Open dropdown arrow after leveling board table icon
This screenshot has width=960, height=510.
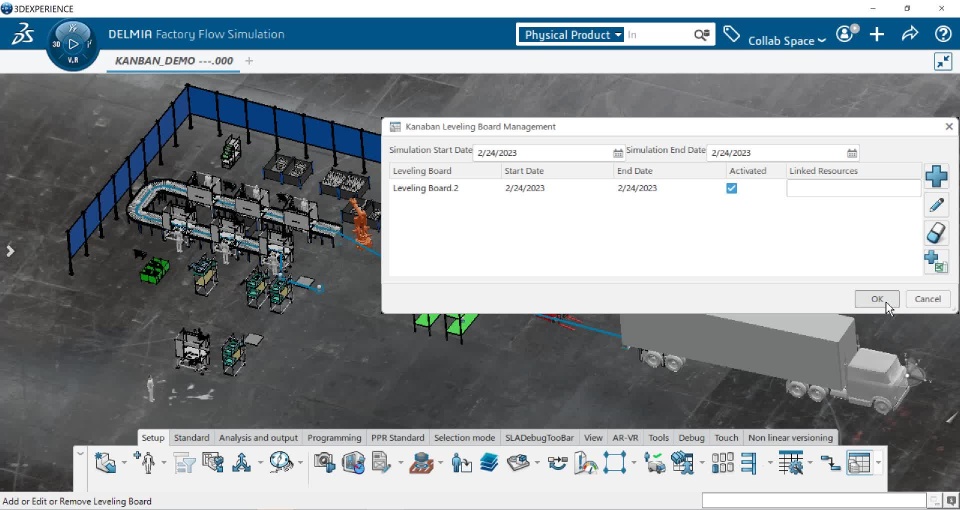click(x=879, y=462)
